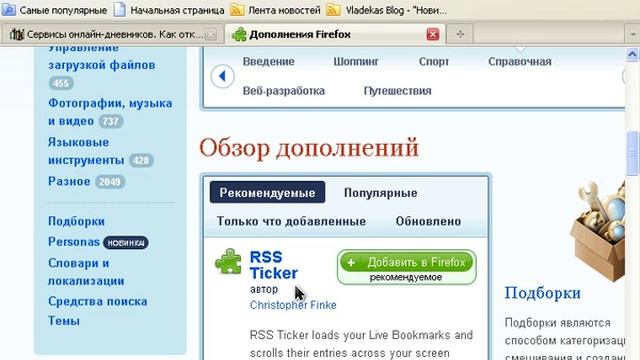This screenshot has width=640, height=360.
Task: Click the Начальная страница bookmark label
Action: (177, 10)
